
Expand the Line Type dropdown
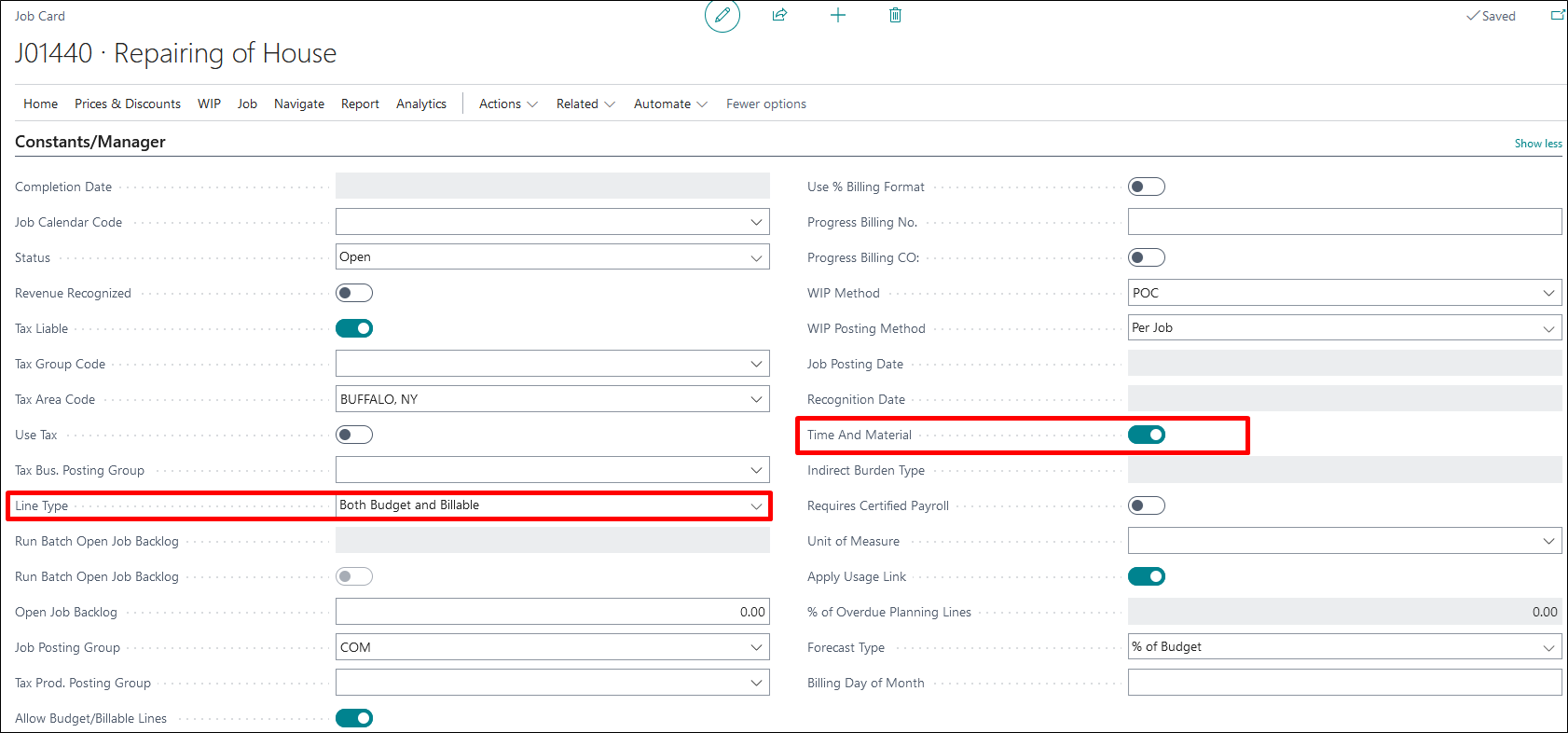(552, 505)
